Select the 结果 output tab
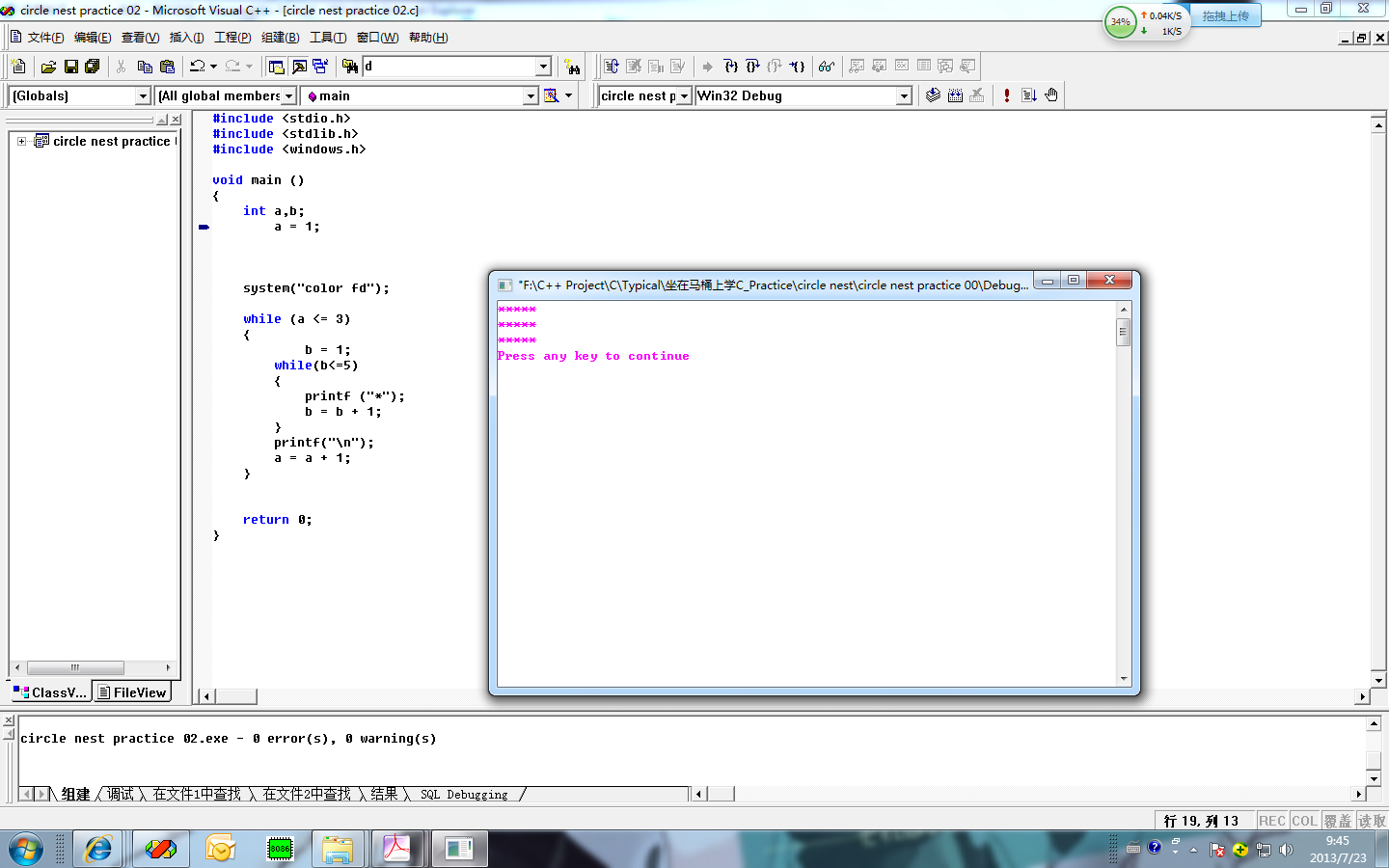This screenshot has width=1389, height=868. pyautogui.click(x=384, y=795)
